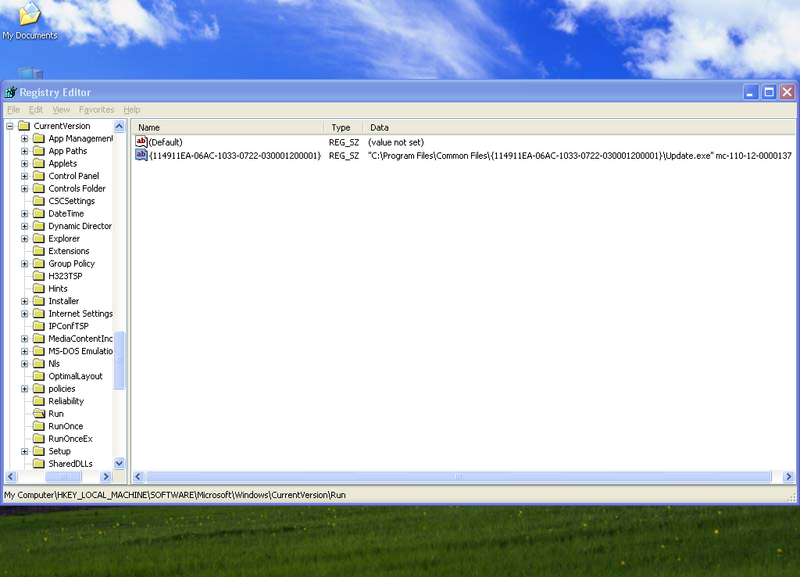
Task: Expand the Nls key
Action: pyautogui.click(x=24, y=364)
